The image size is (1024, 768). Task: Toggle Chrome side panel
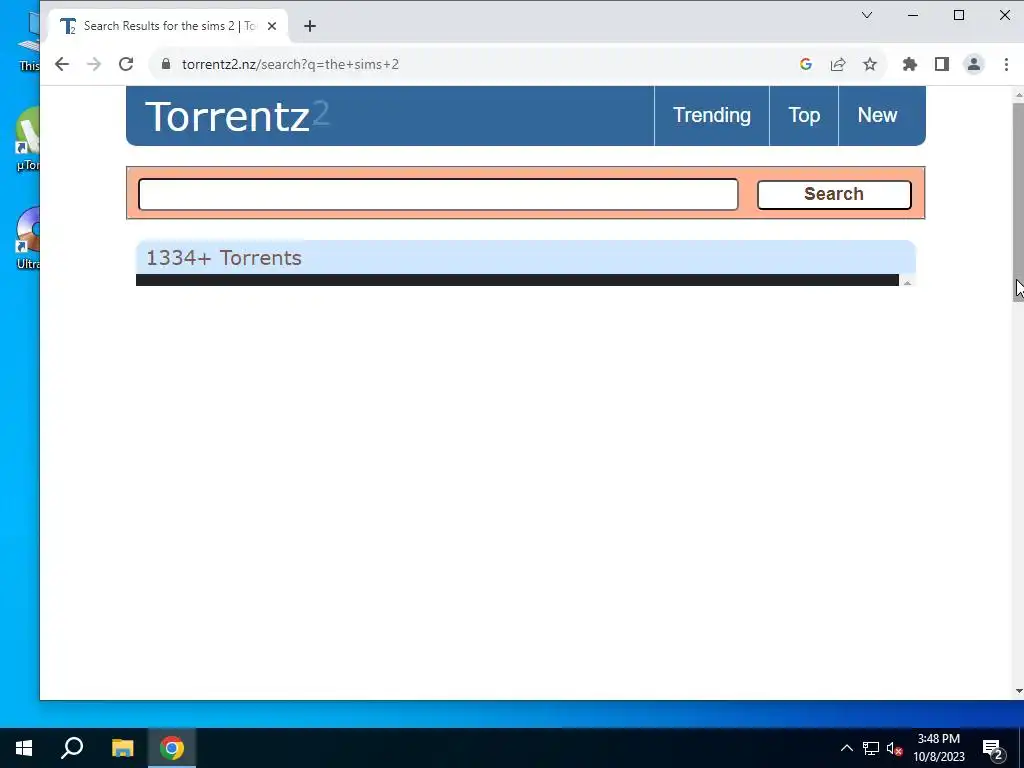click(x=942, y=64)
